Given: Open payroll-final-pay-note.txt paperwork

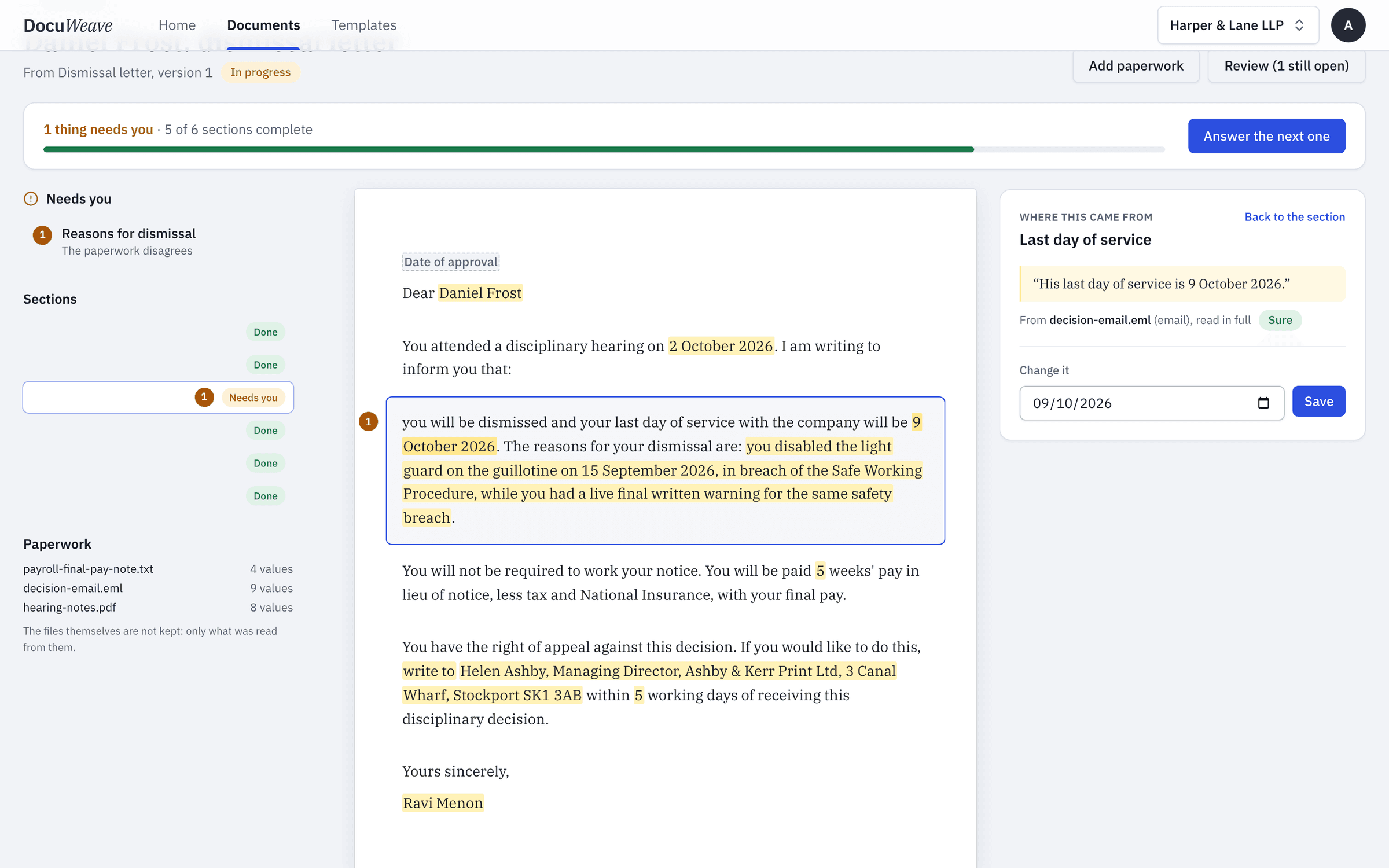Looking at the screenshot, I should pos(88,568).
